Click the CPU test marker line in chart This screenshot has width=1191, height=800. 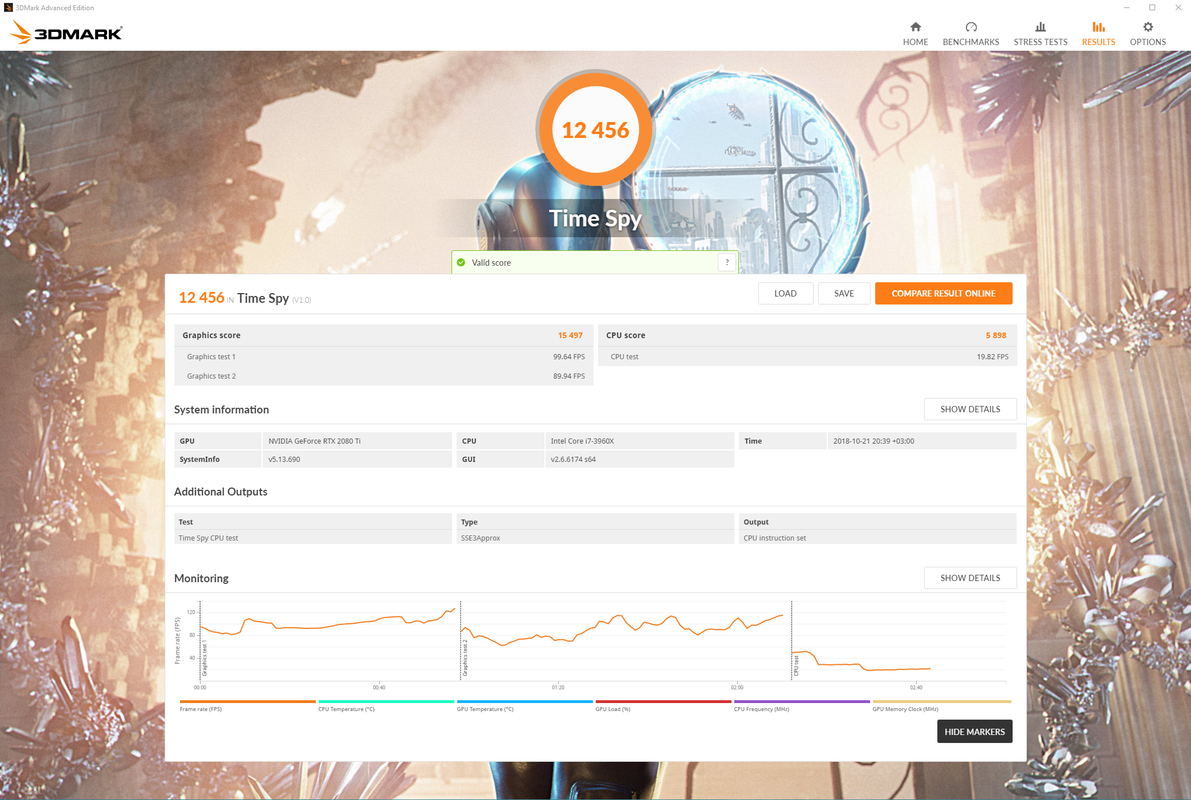791,640
